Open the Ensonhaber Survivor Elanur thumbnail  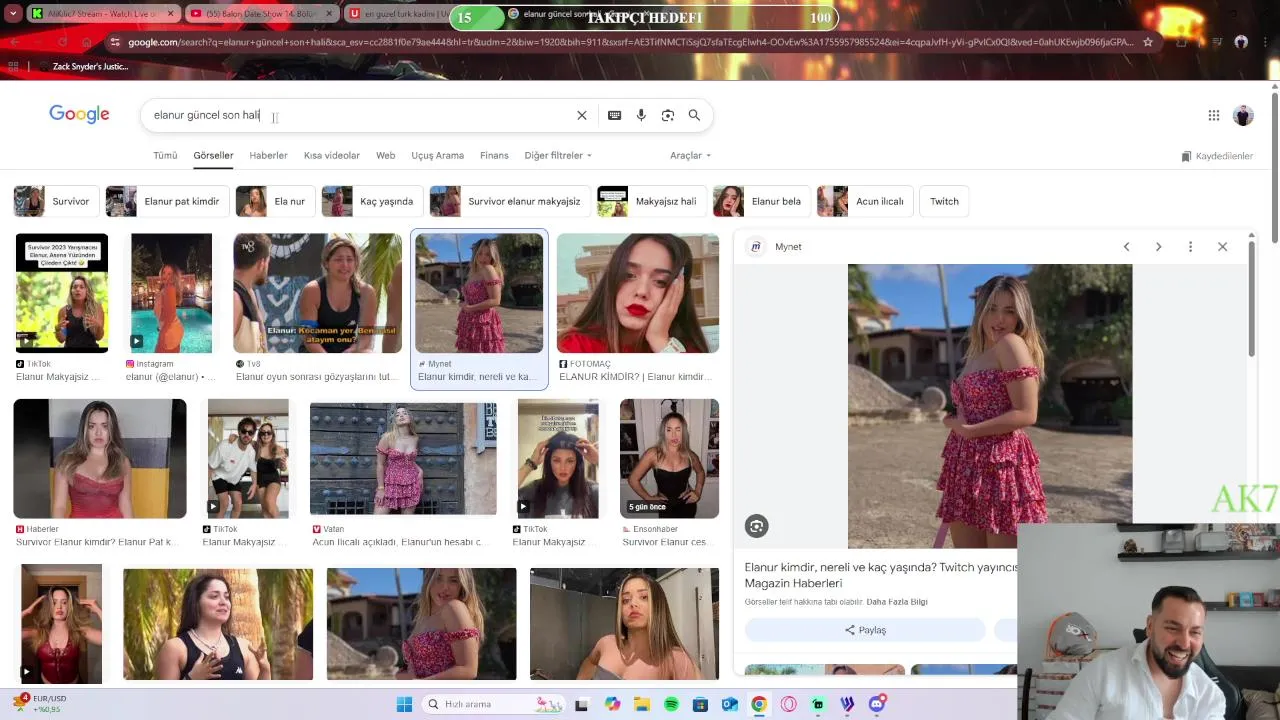[669, 458]
